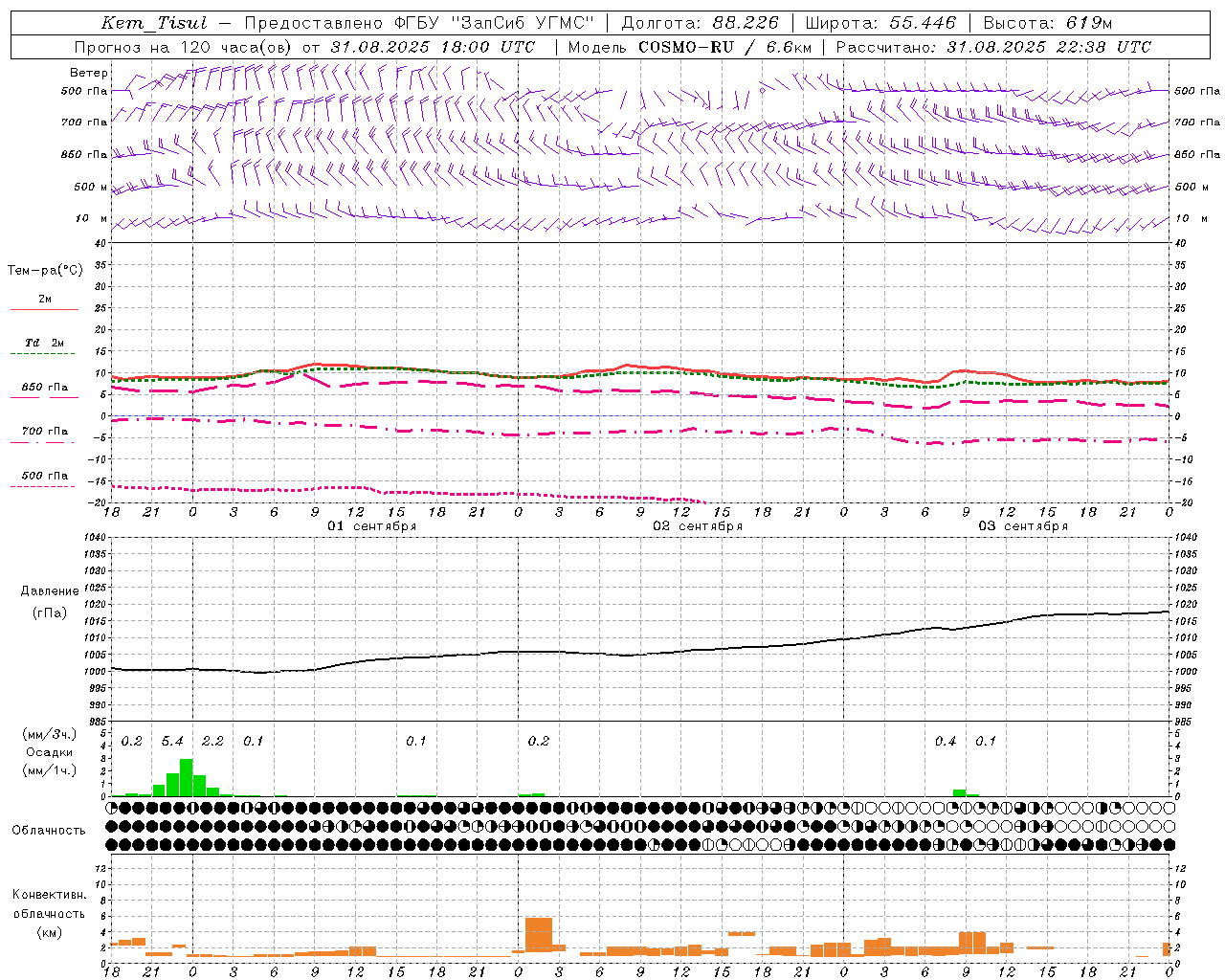This screenshot has height=980, width=1225.
Task: Click the Тем-ра(°C) panel label
Action: [45, 270]
